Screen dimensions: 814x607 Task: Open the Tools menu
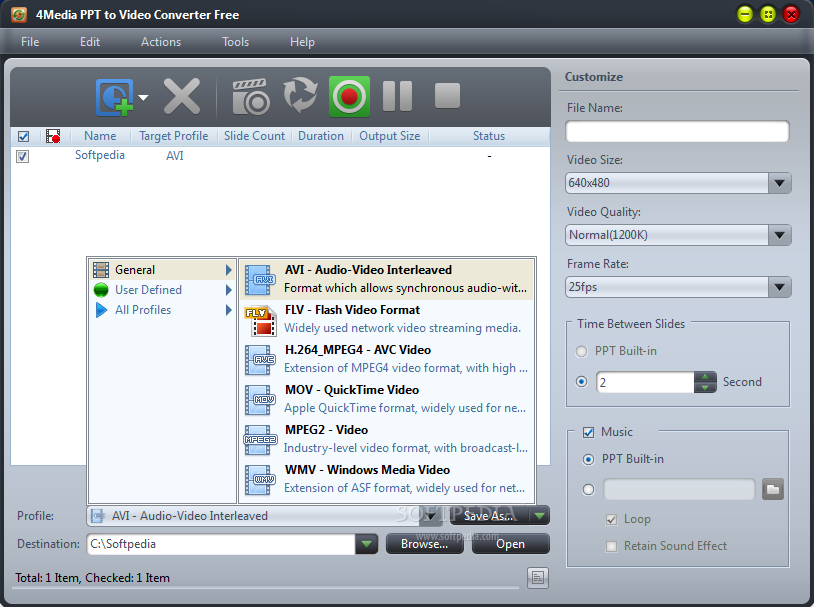pos(236,42)
